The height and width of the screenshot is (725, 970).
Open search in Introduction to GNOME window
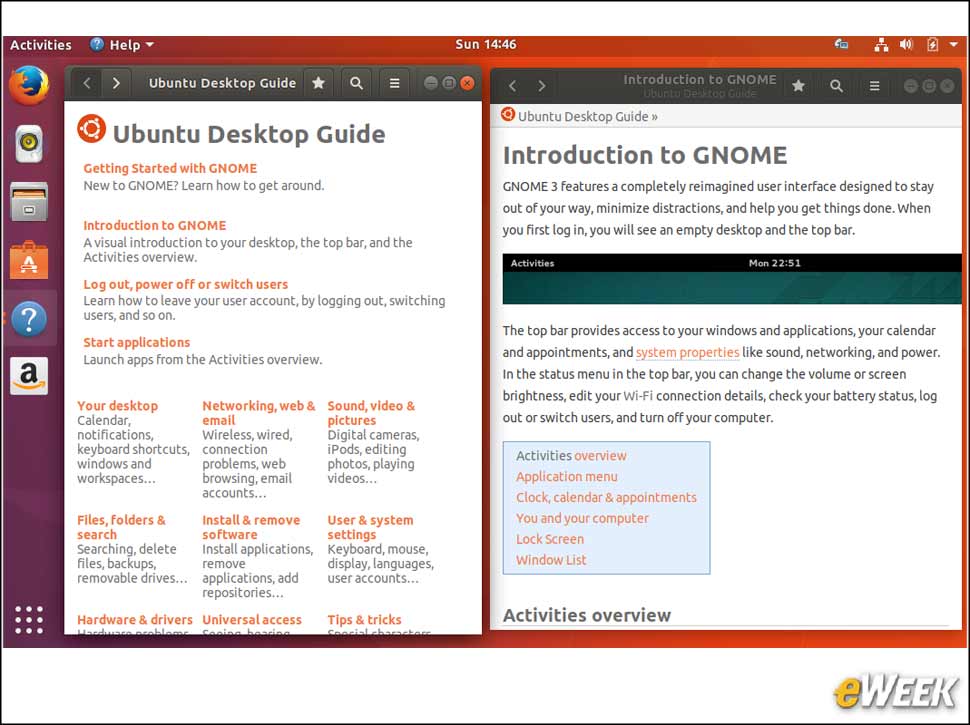(836, 86)
